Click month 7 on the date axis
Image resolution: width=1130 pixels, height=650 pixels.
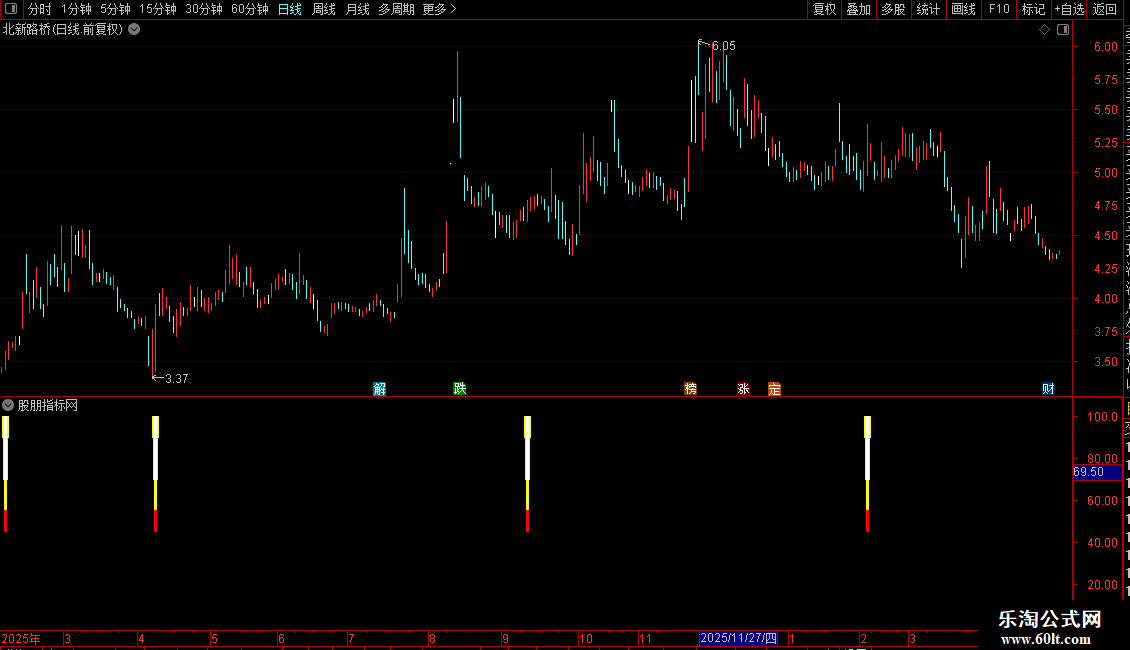pos(351,638)
